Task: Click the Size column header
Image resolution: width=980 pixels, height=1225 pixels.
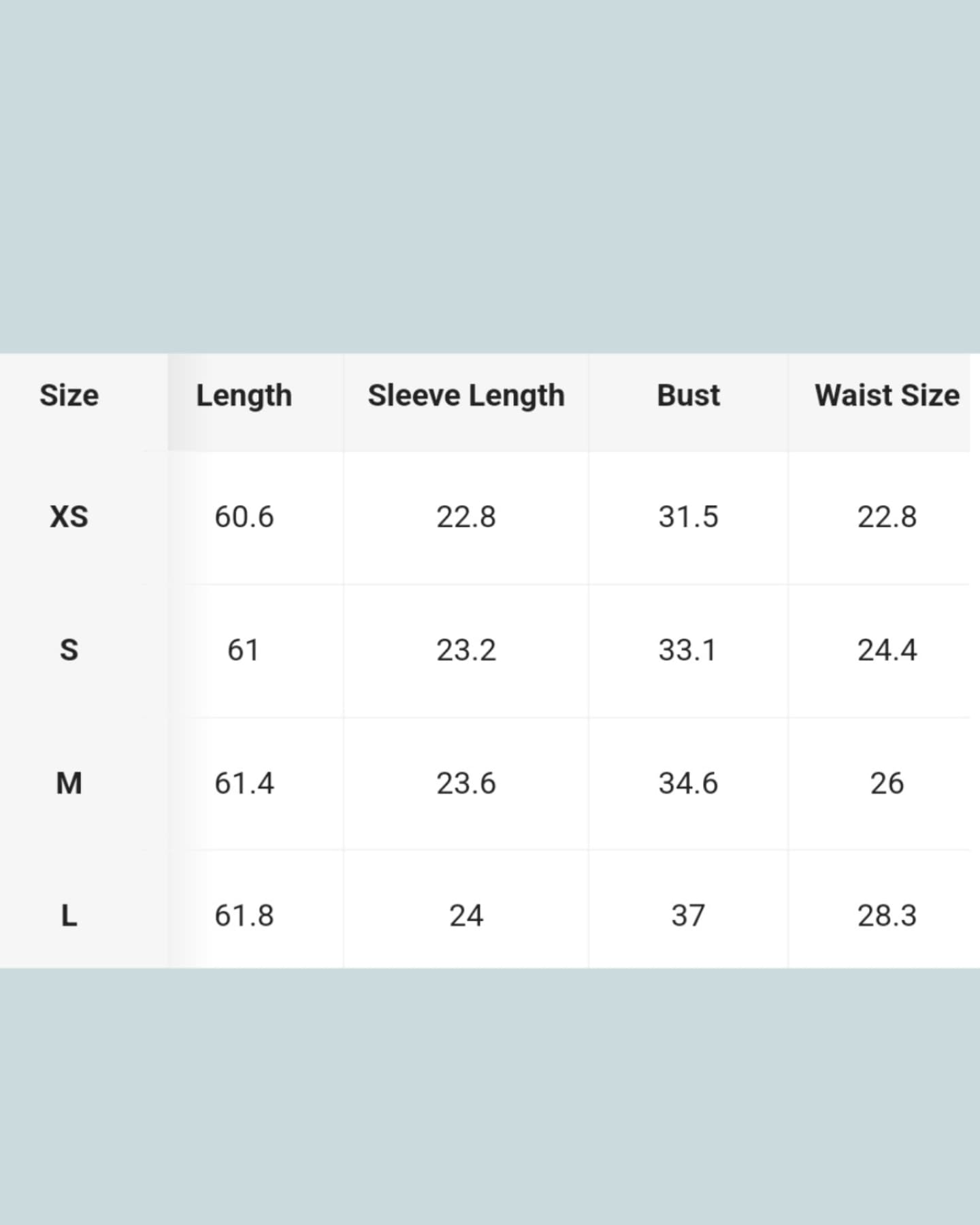Action: tap(69, 395)
